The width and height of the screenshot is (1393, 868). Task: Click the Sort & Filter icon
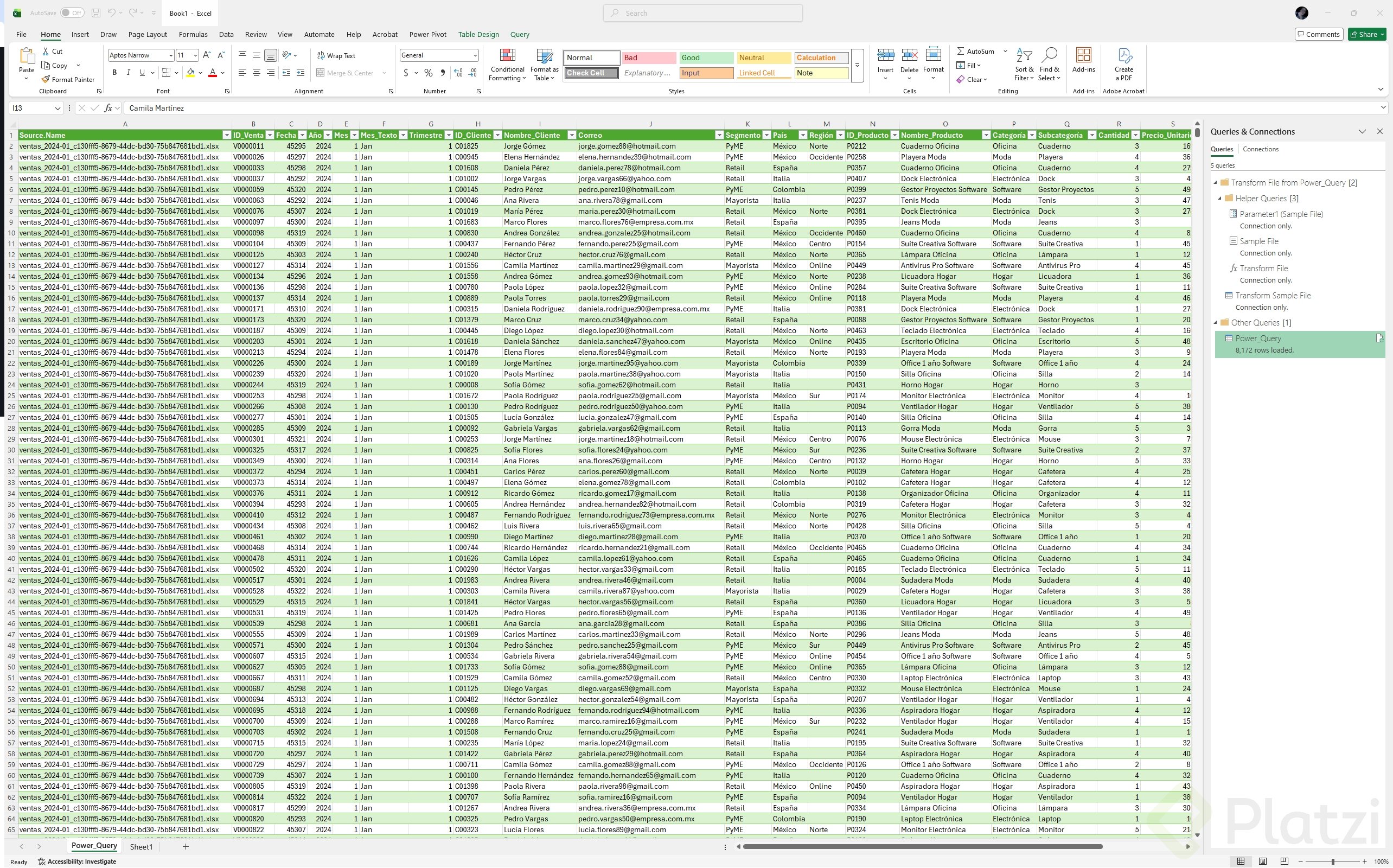pos(1024,56)
